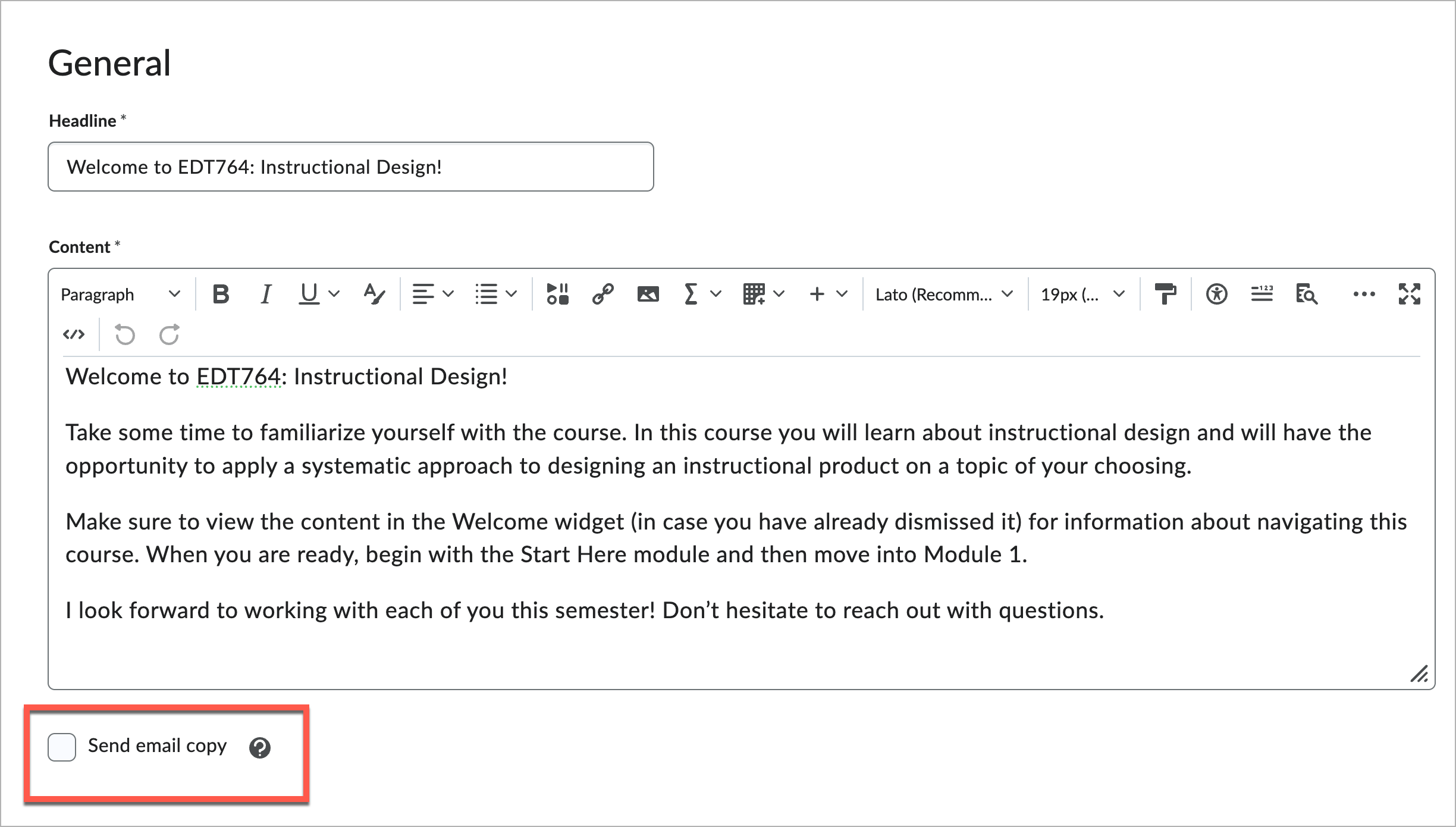Image resolution: width=1456 pixels, height=827 pixels.
Task: Undo the last edit
Action: click(124, 334)
